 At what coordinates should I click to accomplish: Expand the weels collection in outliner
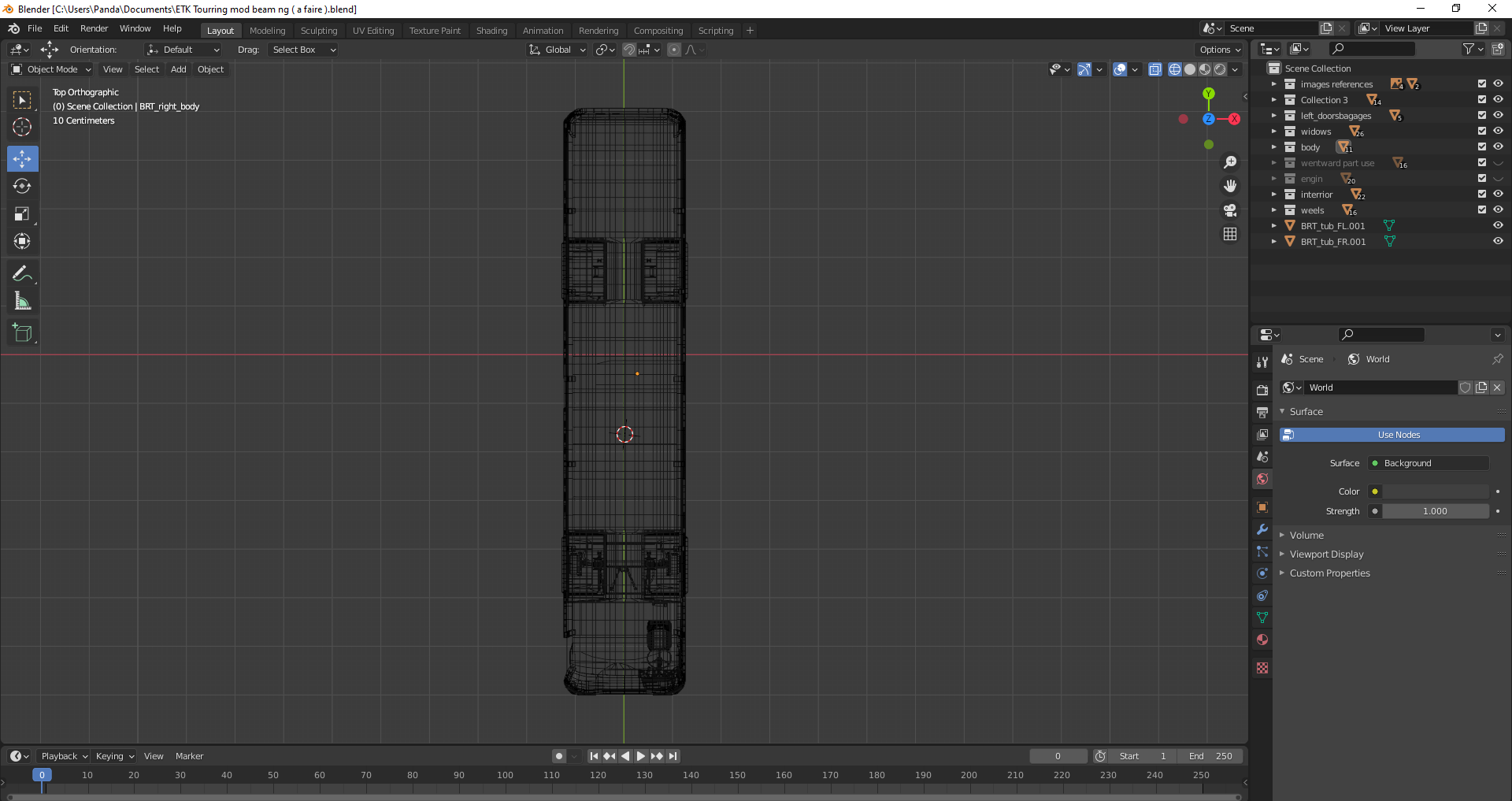click(x=1273, y=210)
